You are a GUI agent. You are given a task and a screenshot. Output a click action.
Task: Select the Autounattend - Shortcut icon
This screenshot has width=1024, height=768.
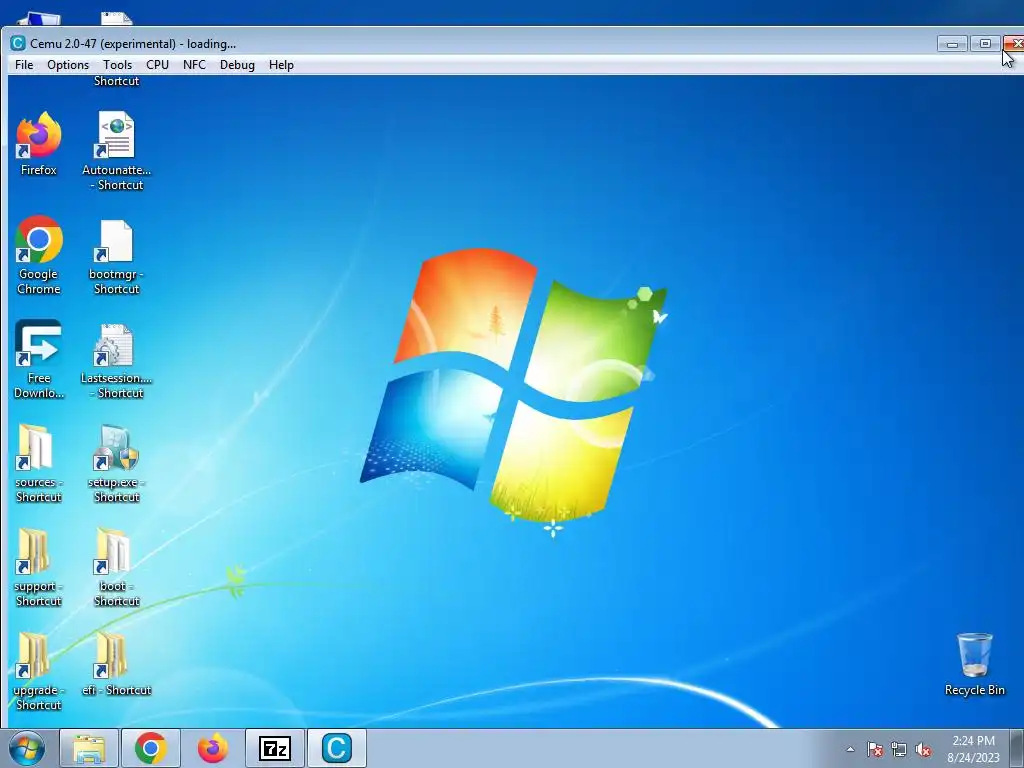tap(116, 151)
